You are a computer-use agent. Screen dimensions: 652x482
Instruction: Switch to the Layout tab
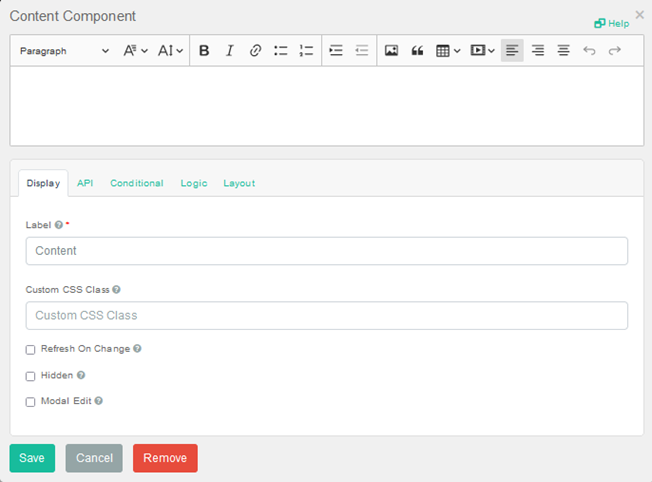pos(239,183)
